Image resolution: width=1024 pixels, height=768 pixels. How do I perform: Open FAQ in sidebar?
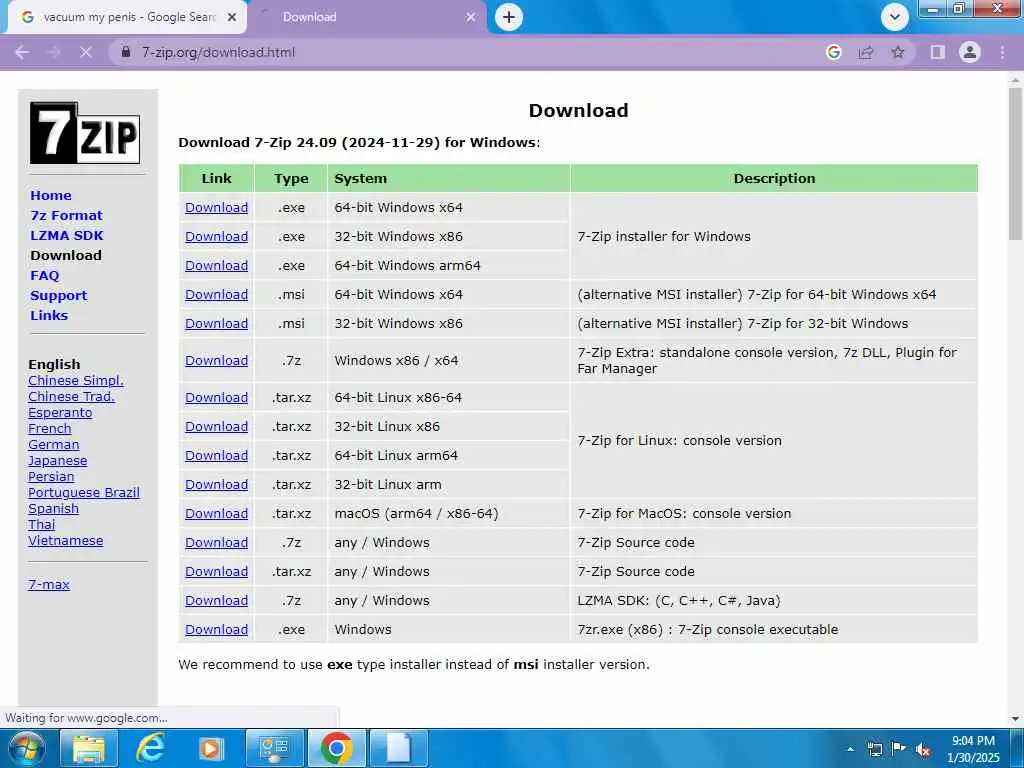(44, 276)
